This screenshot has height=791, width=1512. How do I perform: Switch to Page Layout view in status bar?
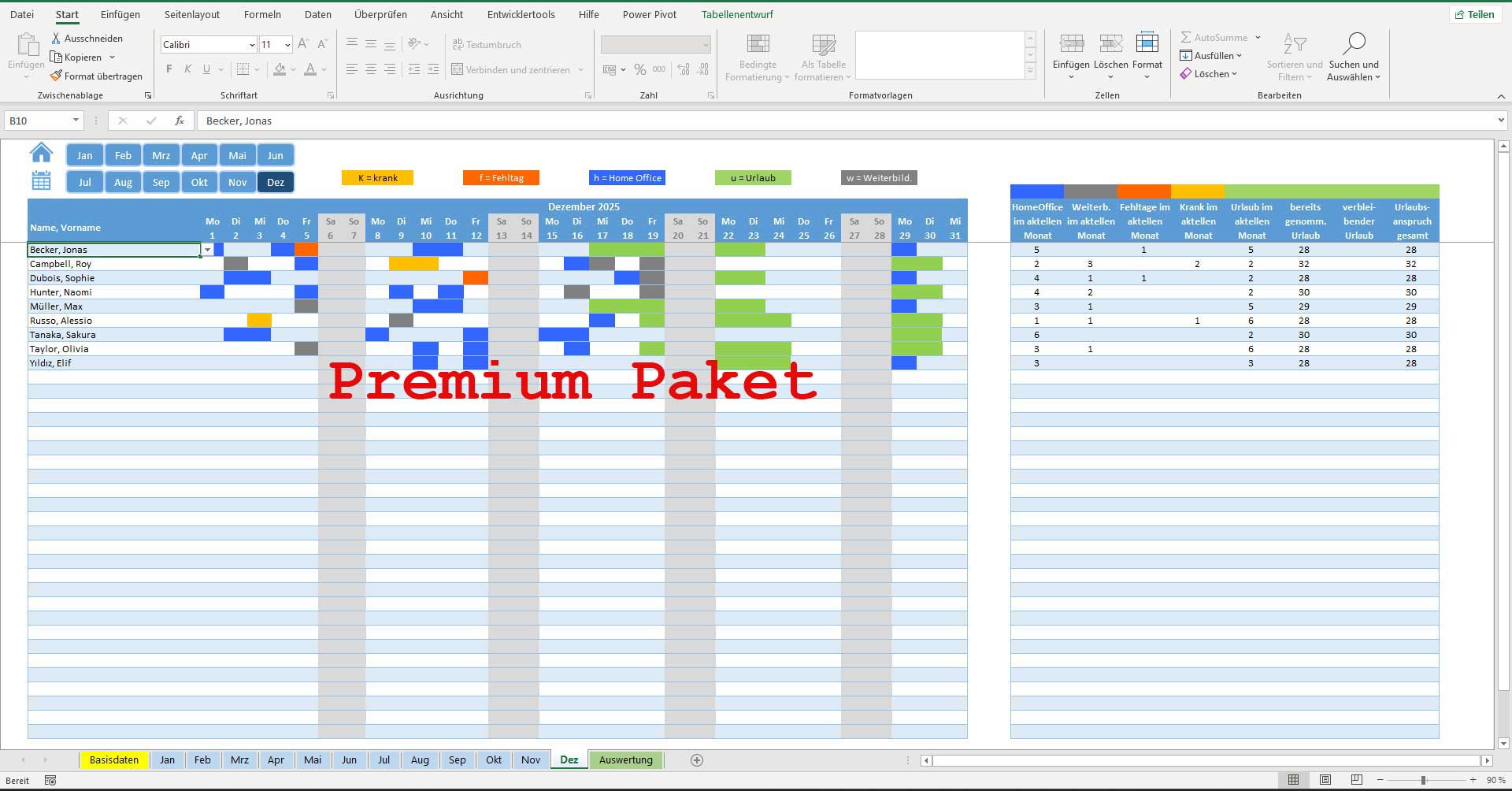point(1325,780)
